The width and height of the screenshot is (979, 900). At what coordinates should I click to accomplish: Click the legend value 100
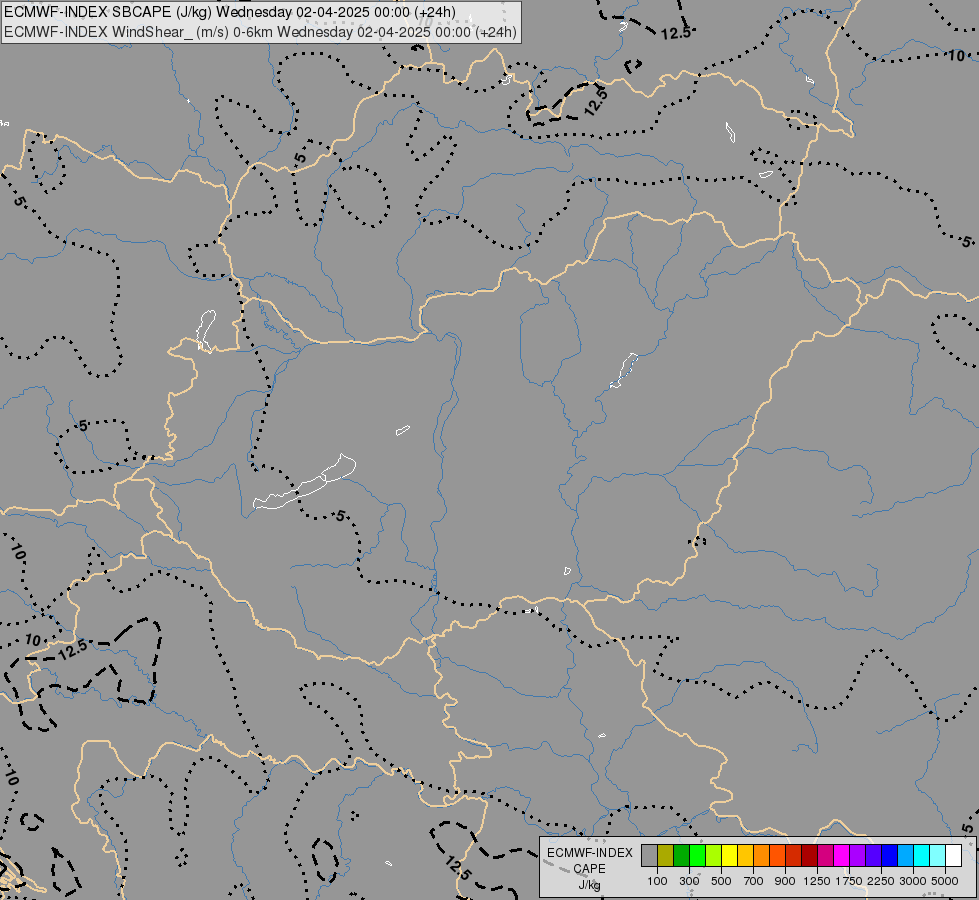(657, 881)
